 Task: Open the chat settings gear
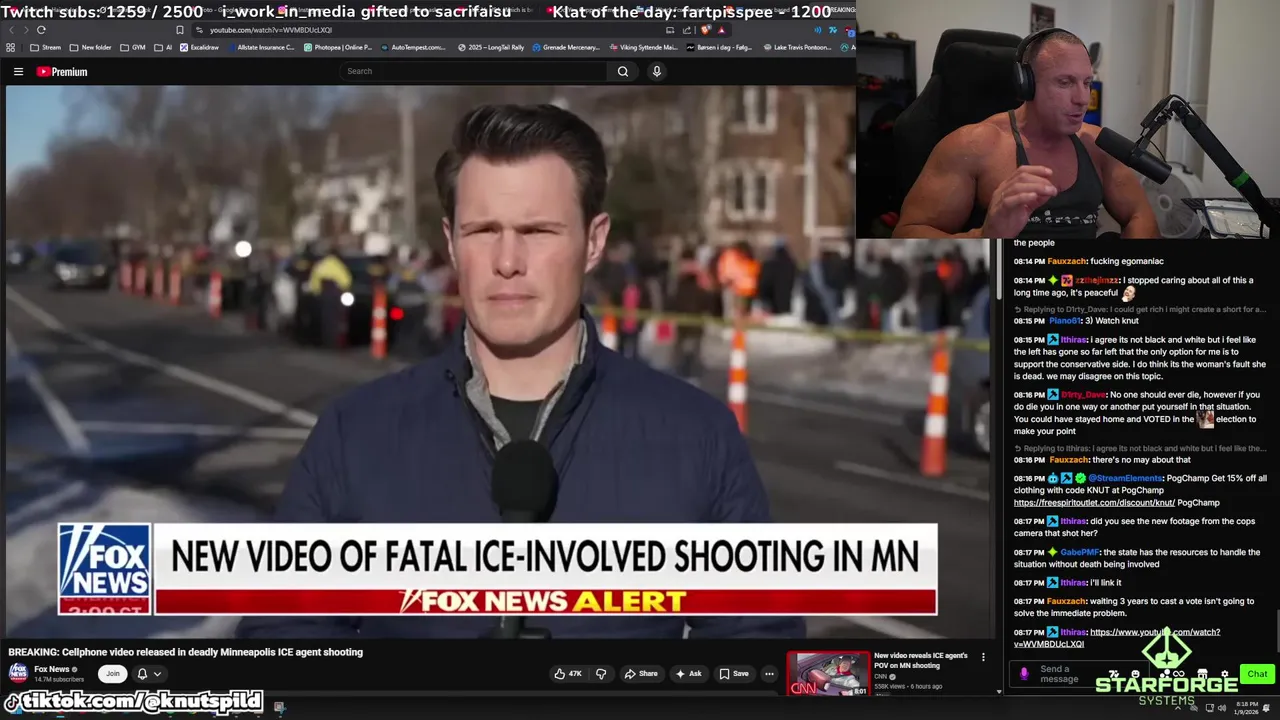coord(1225,674)
